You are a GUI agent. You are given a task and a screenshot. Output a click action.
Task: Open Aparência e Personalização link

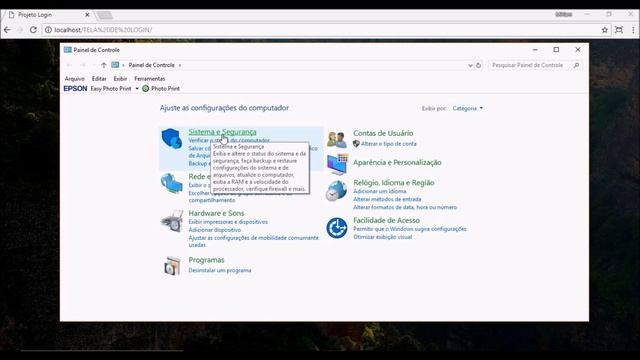tap(397, 162)
